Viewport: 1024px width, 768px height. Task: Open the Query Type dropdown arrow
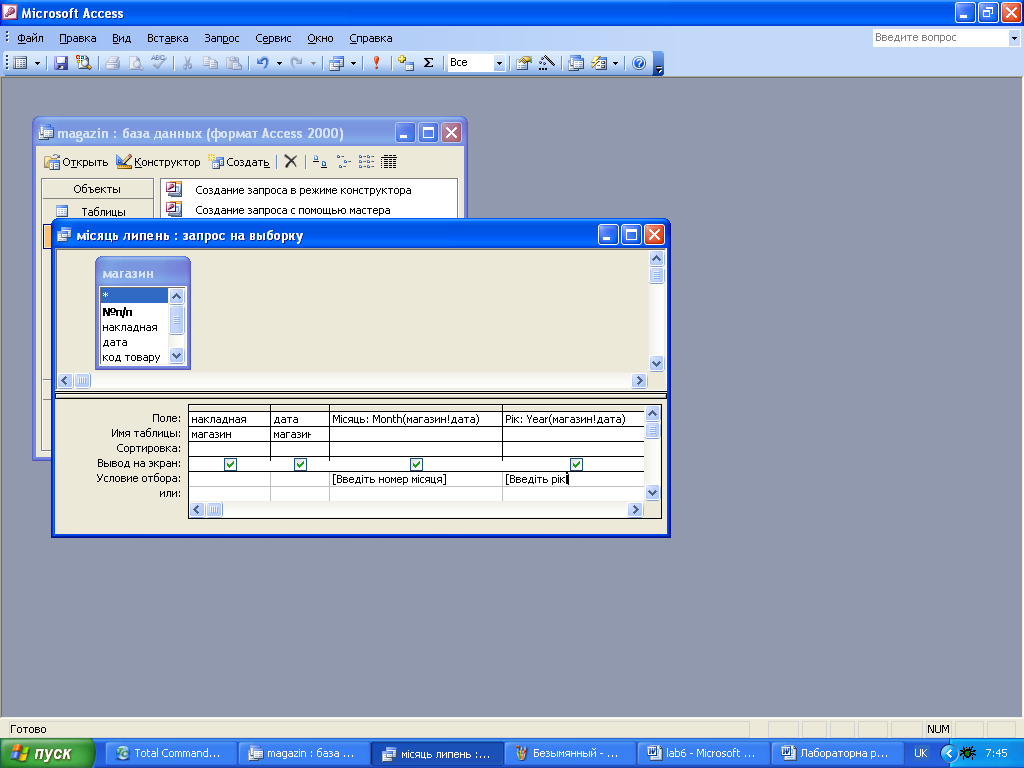coord(353,63)
